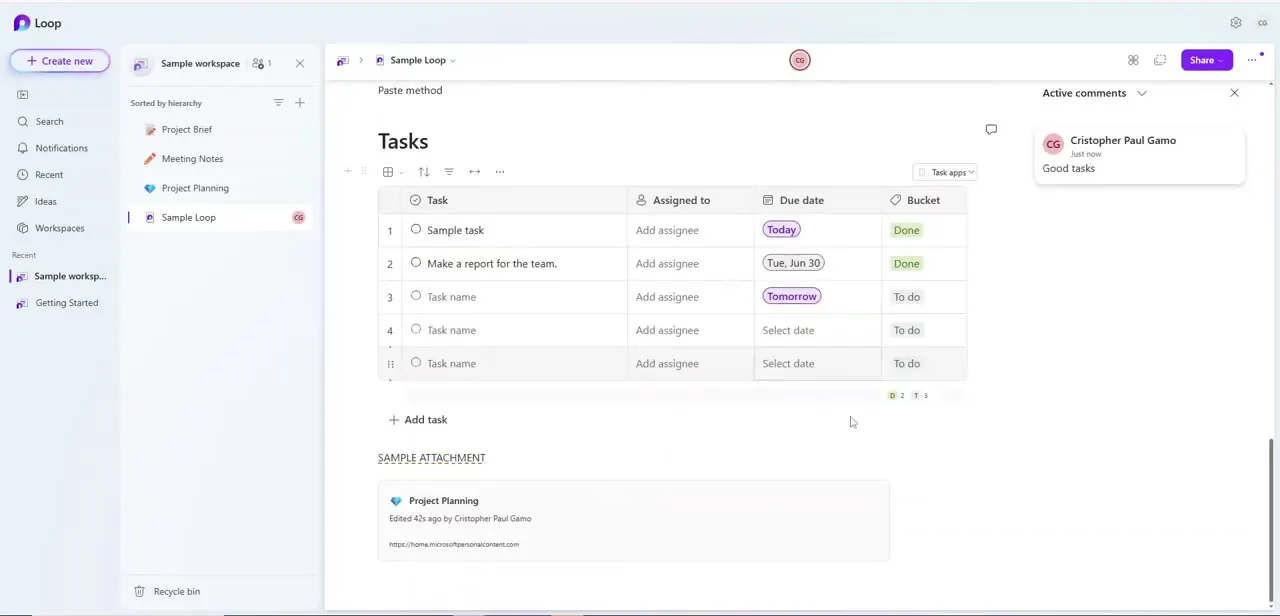Click Create new button

pyautogui.click(x=60, y=61)
